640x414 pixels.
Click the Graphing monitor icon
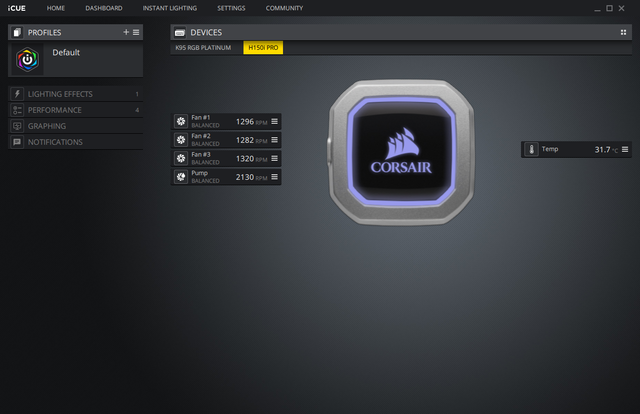[17, 126]
